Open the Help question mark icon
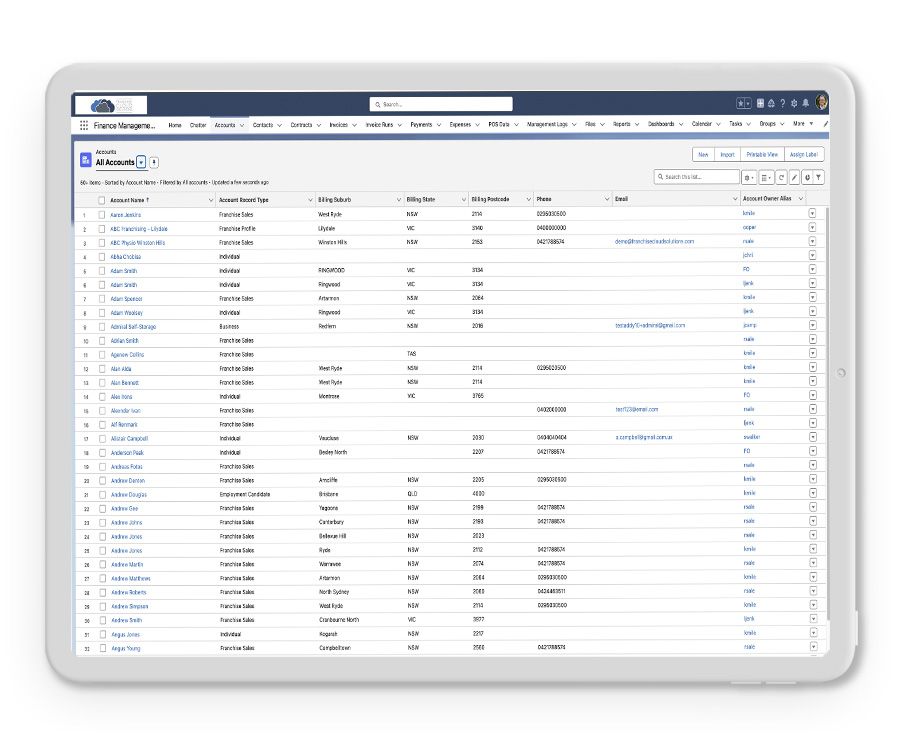The width and height of the screenshot is (900, 741). [x=782, y=103]
